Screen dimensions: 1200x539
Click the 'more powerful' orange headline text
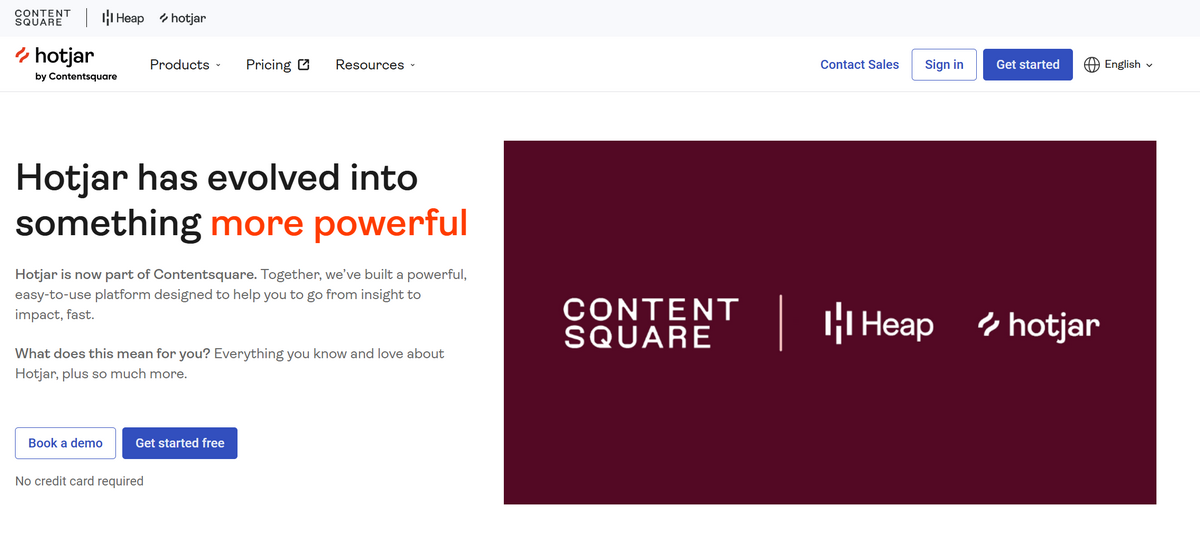coord(339,222)
